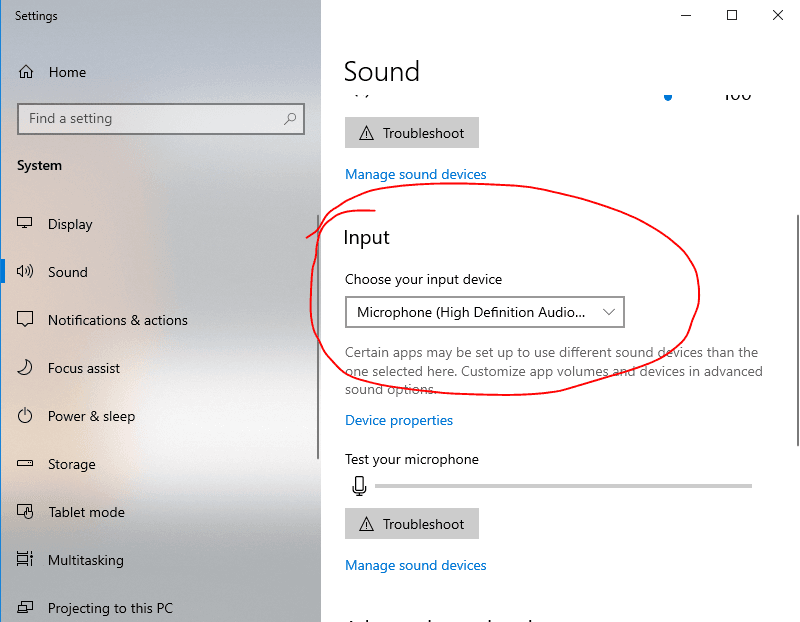This screenshot has height=622, width=800.
Task: Click the Notifications & actions icon
Action: click(24, 319)
